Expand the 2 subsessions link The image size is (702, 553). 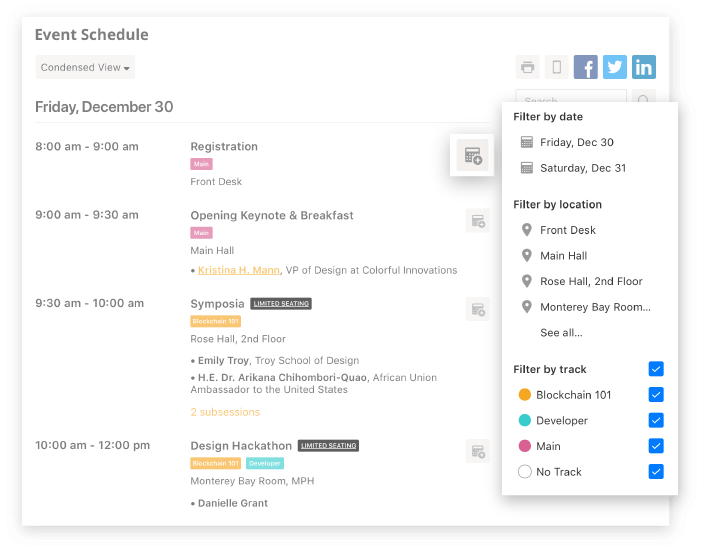pos(225,412)
